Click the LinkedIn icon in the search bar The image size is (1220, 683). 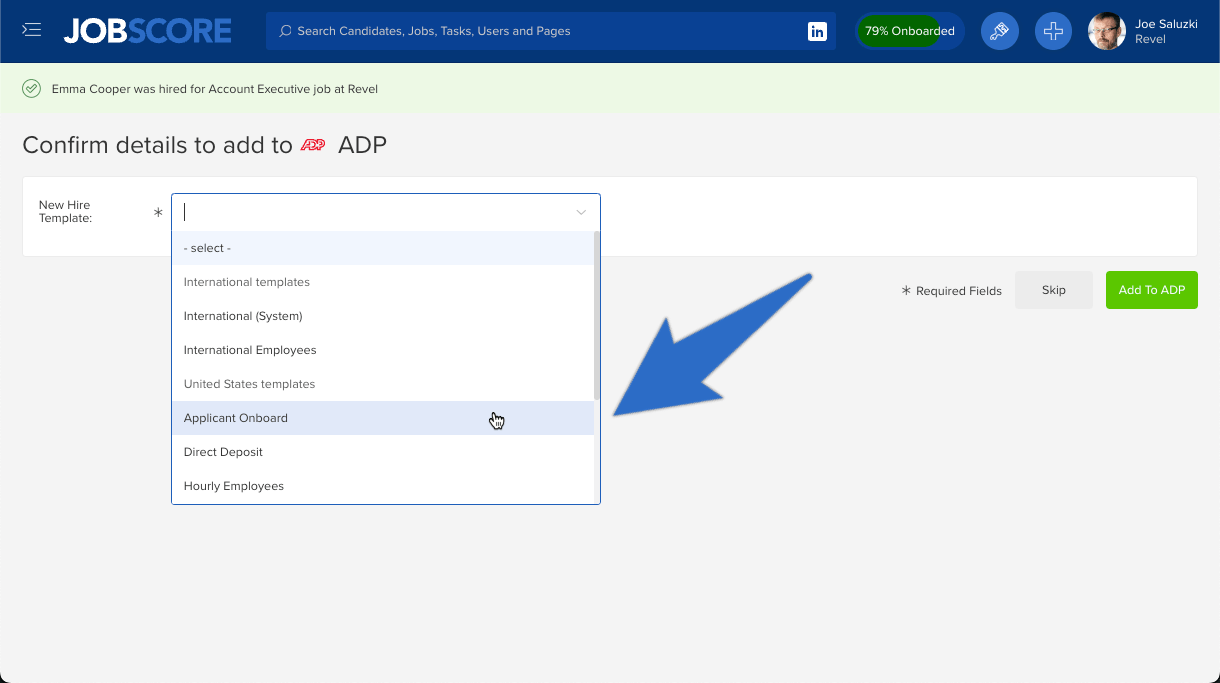tap(817, 31)
